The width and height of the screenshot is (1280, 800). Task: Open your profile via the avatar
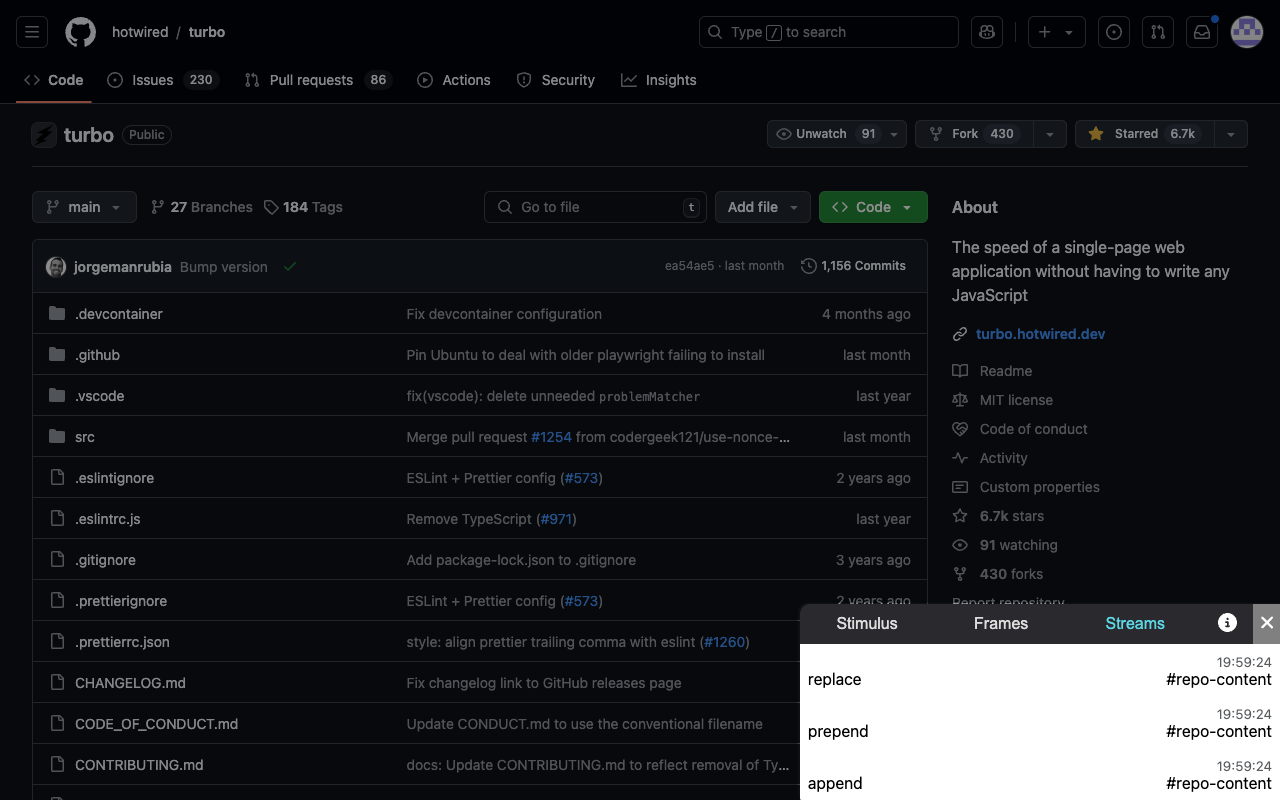tap(1246, 31)
